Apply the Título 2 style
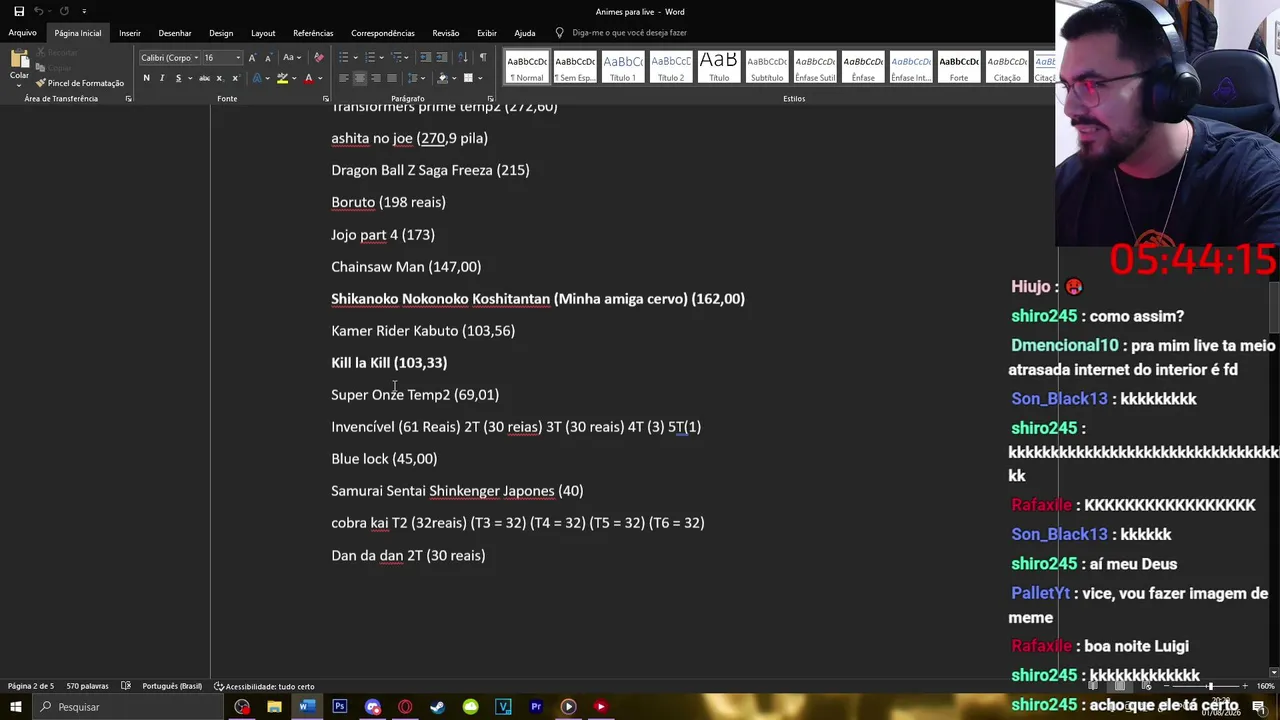Image resolution: width=1280 pixels, height=720 pixels. coord(671,67)
